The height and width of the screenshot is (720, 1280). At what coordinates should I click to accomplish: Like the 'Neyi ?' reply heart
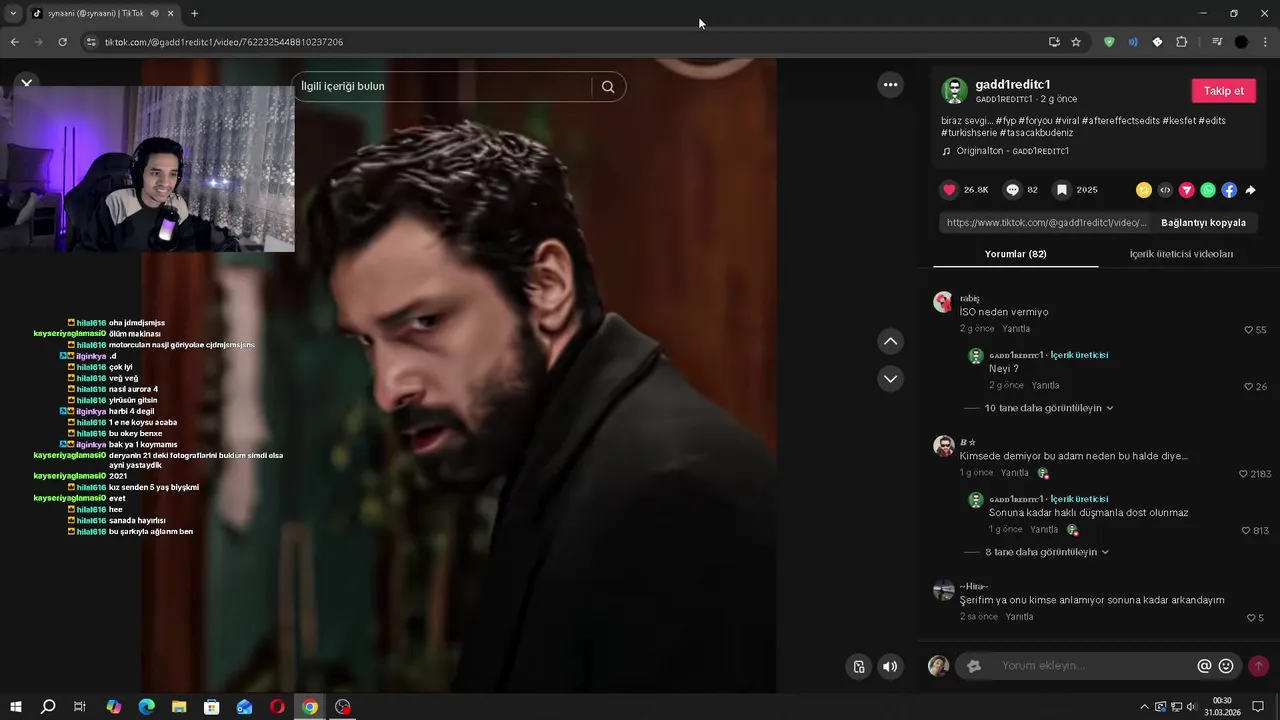click(1248, 386)
